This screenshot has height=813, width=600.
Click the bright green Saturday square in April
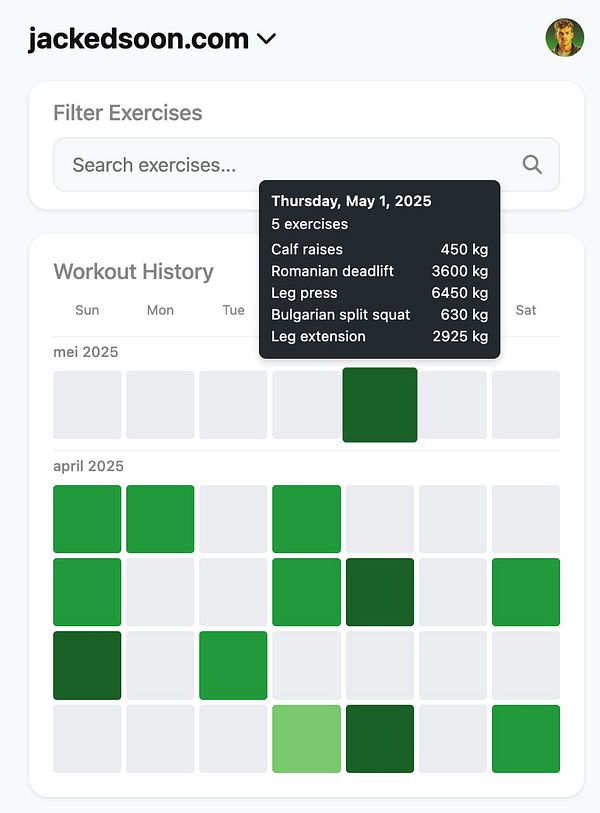526,592
